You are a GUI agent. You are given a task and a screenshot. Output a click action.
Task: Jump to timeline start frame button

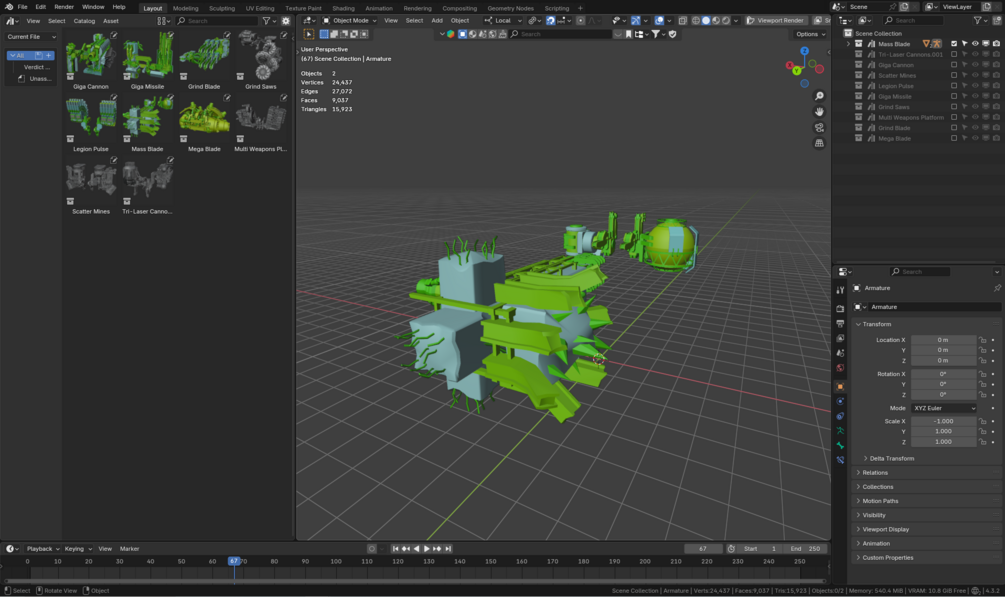pyautogui.click(x=395, y=549)
